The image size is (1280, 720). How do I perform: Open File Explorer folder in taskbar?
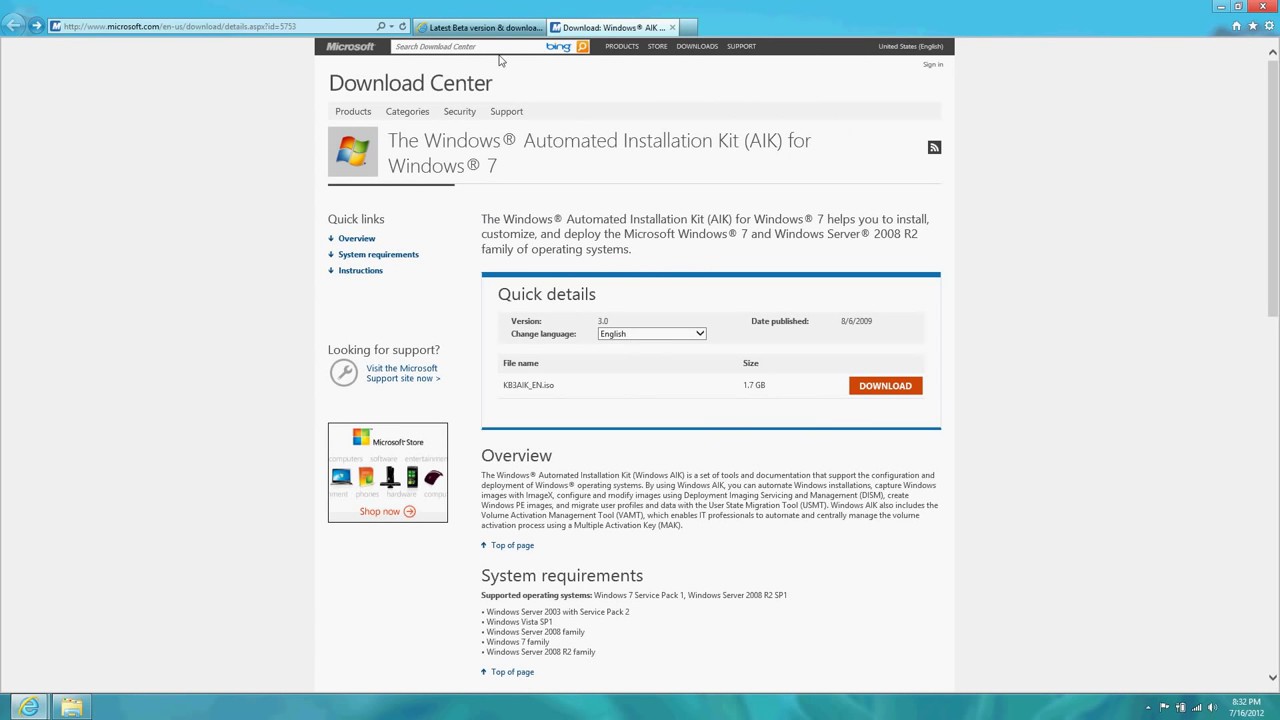click(71, 708)
